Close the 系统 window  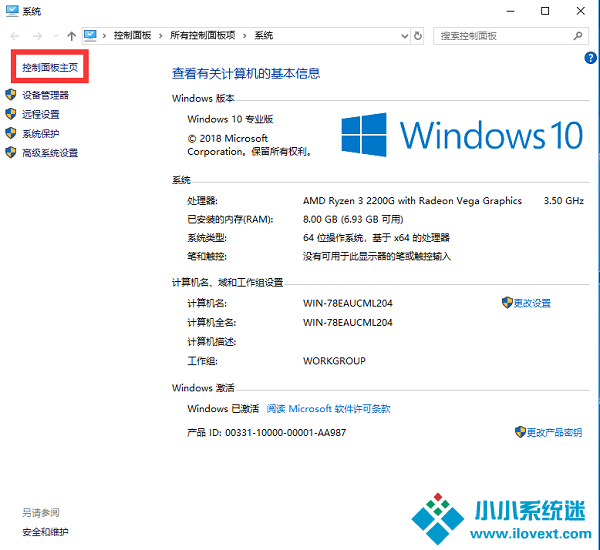pyautogui.click(x=580, y=11)
